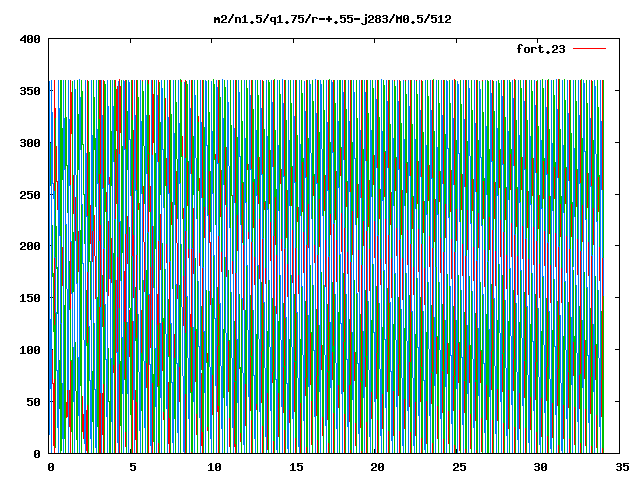The image size is (640, 480).
Task: Click x-axis label 30
Action: pos(540,467)
